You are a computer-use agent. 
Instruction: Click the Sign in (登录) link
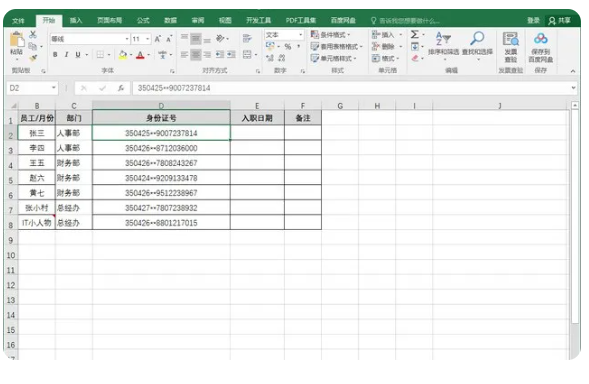point(533,21)
